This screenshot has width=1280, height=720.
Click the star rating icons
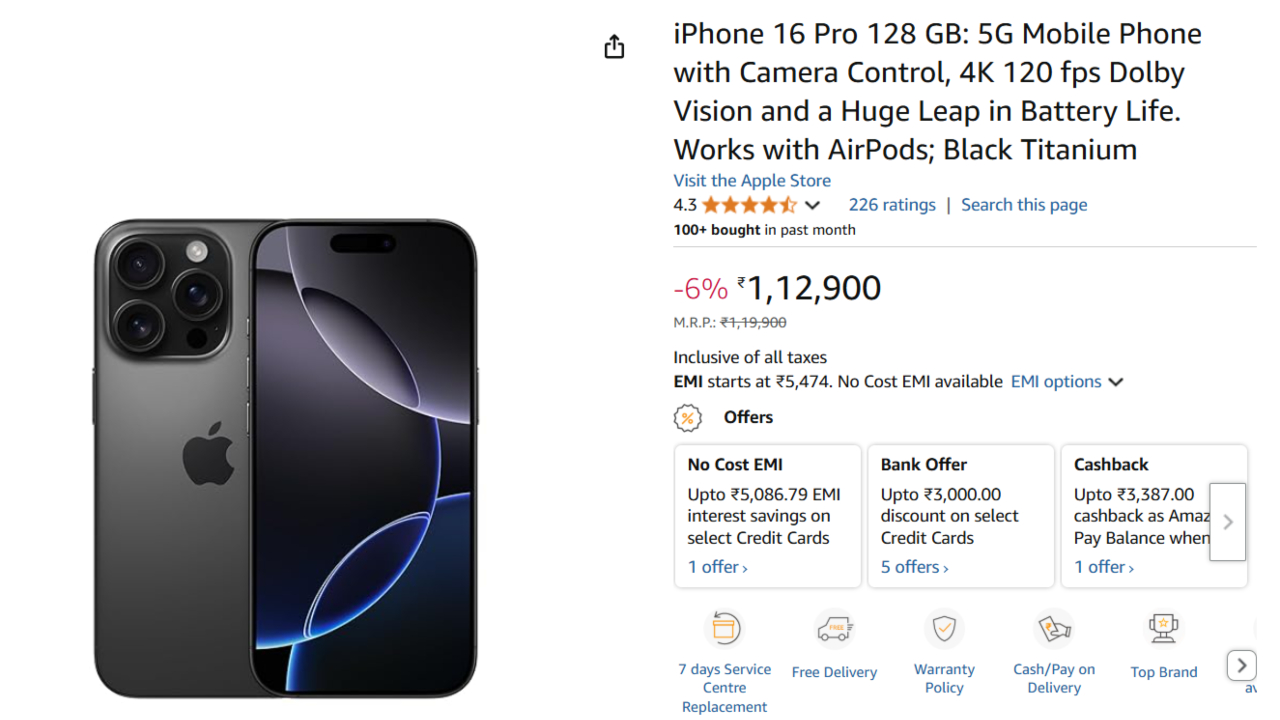click(749, 205)
